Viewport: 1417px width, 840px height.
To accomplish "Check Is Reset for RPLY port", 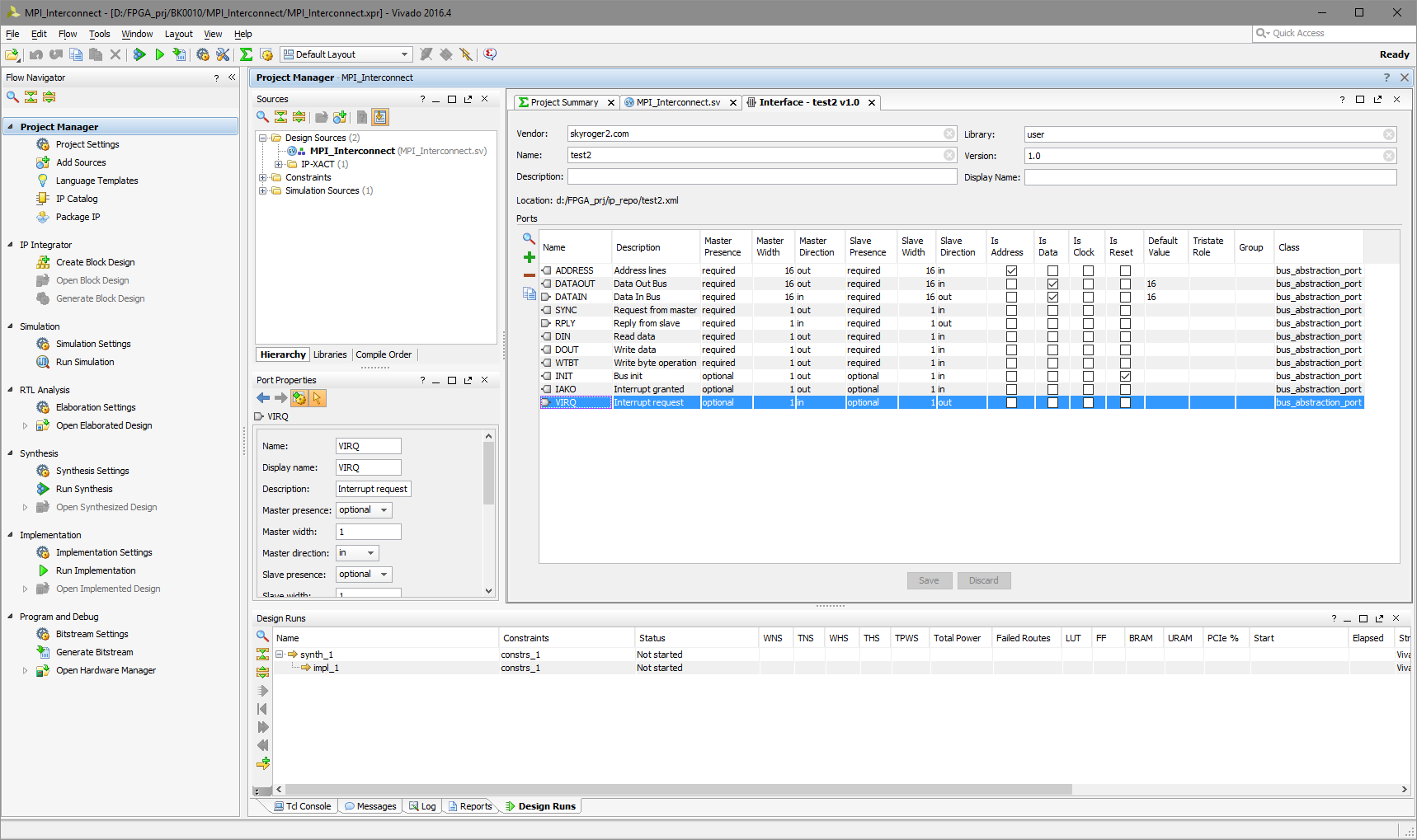I will coord(1125,323).
